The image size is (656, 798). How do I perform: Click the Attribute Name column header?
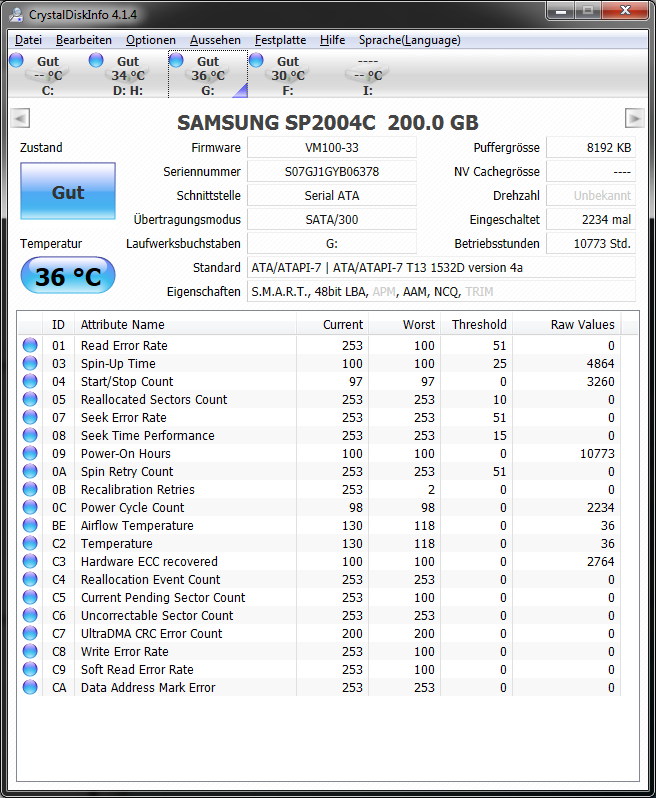tap(185, 325)
